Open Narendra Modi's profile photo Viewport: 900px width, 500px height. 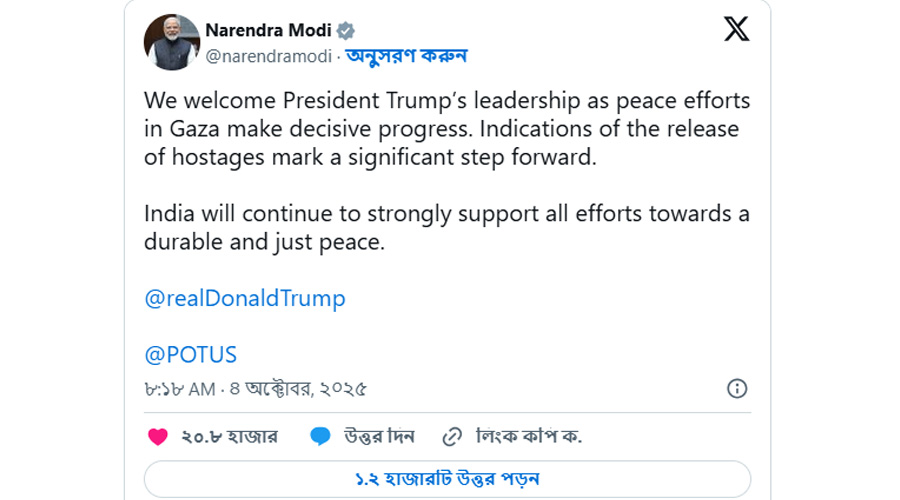coord(172,42)
